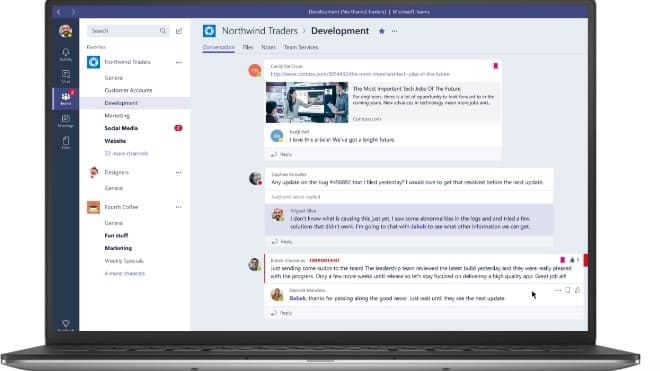Viewport: 660px width, 371px height.
Task: Open the Files icon in sidebar
Action: click(x=66, y=142)
